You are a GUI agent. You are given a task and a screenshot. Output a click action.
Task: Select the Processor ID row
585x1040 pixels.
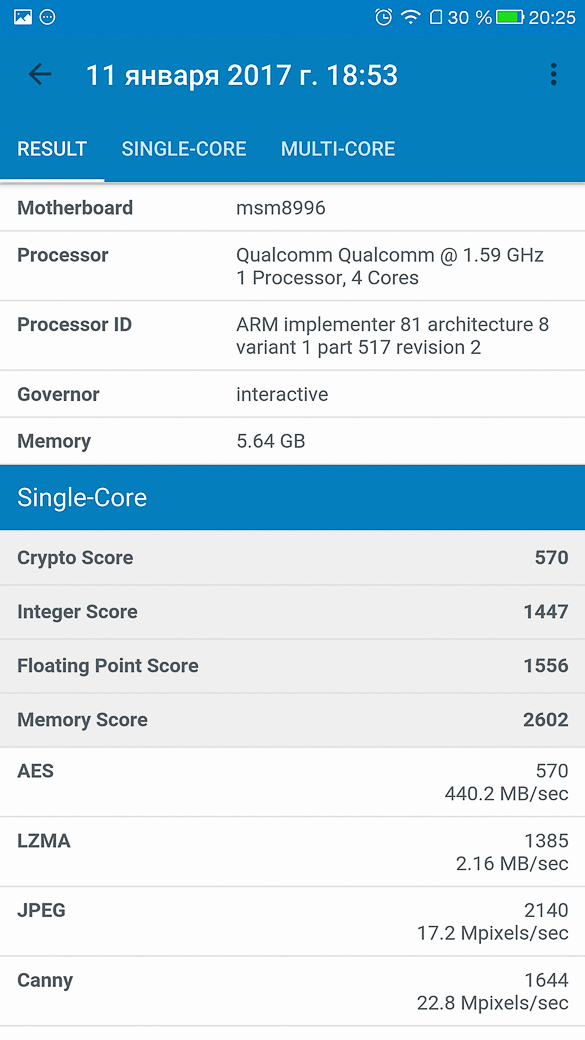(292, 336)
